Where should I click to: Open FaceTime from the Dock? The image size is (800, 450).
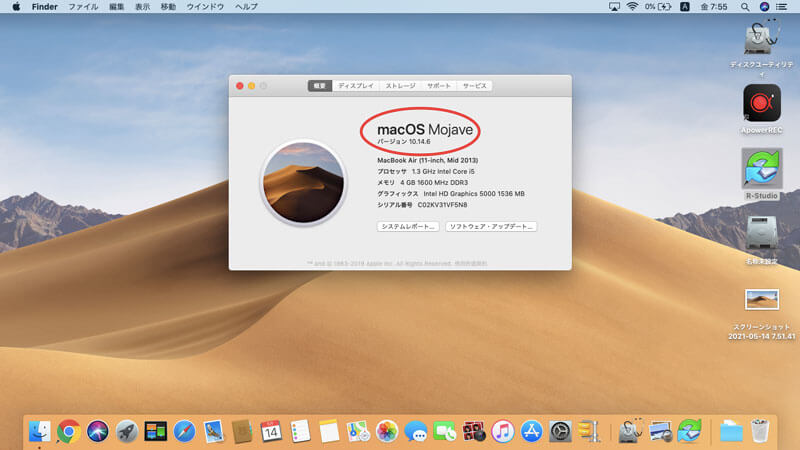[444, 432]
